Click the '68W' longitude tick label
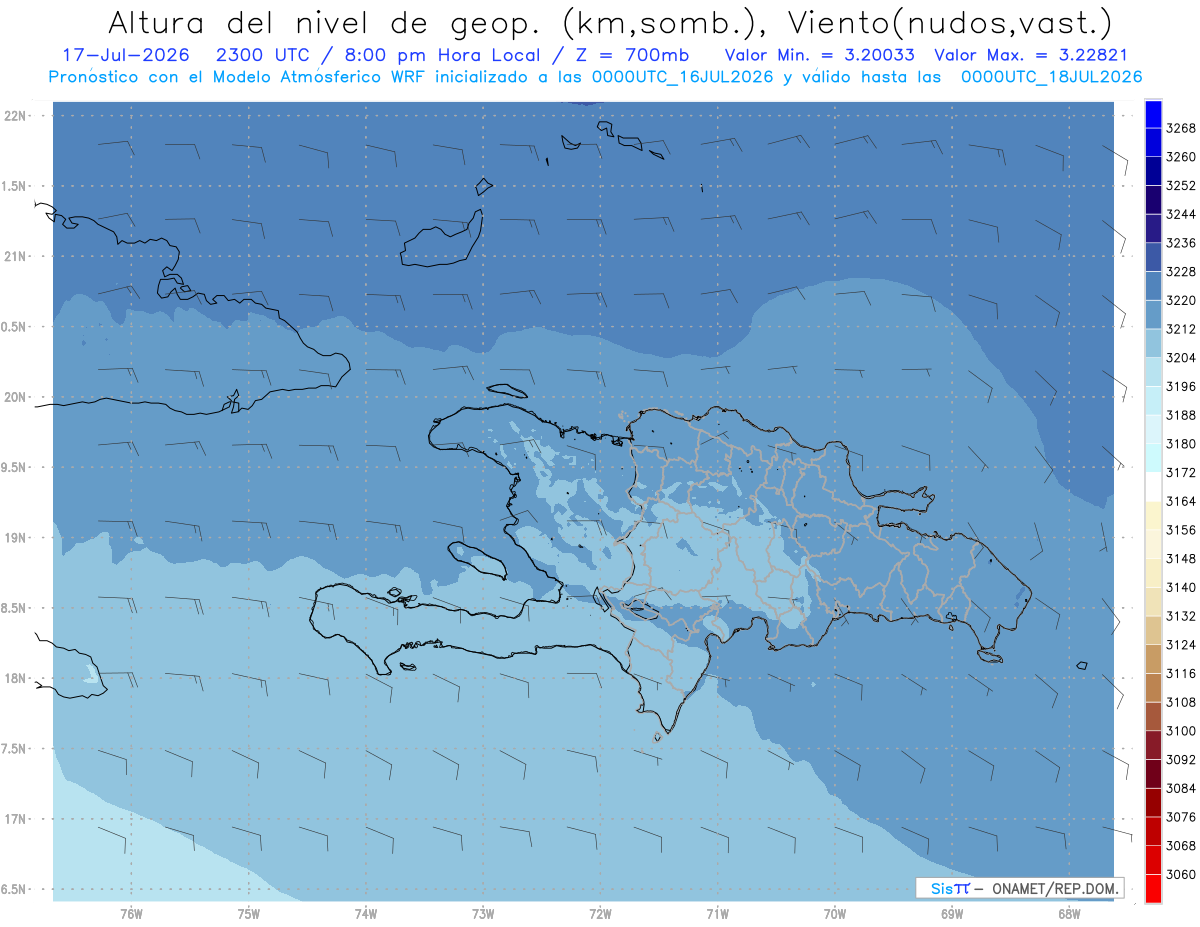 coord(1069,913)
